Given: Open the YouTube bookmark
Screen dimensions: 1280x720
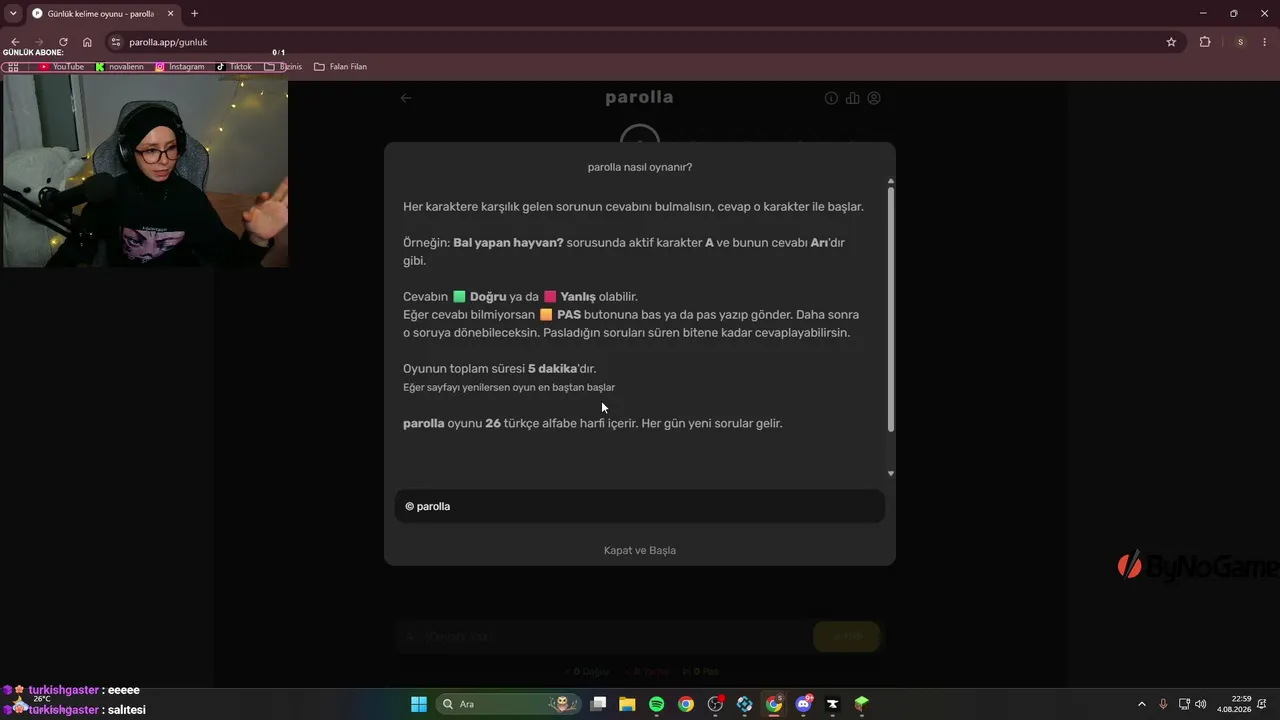Looking at the screenshot, I should [x=62, y=67].
